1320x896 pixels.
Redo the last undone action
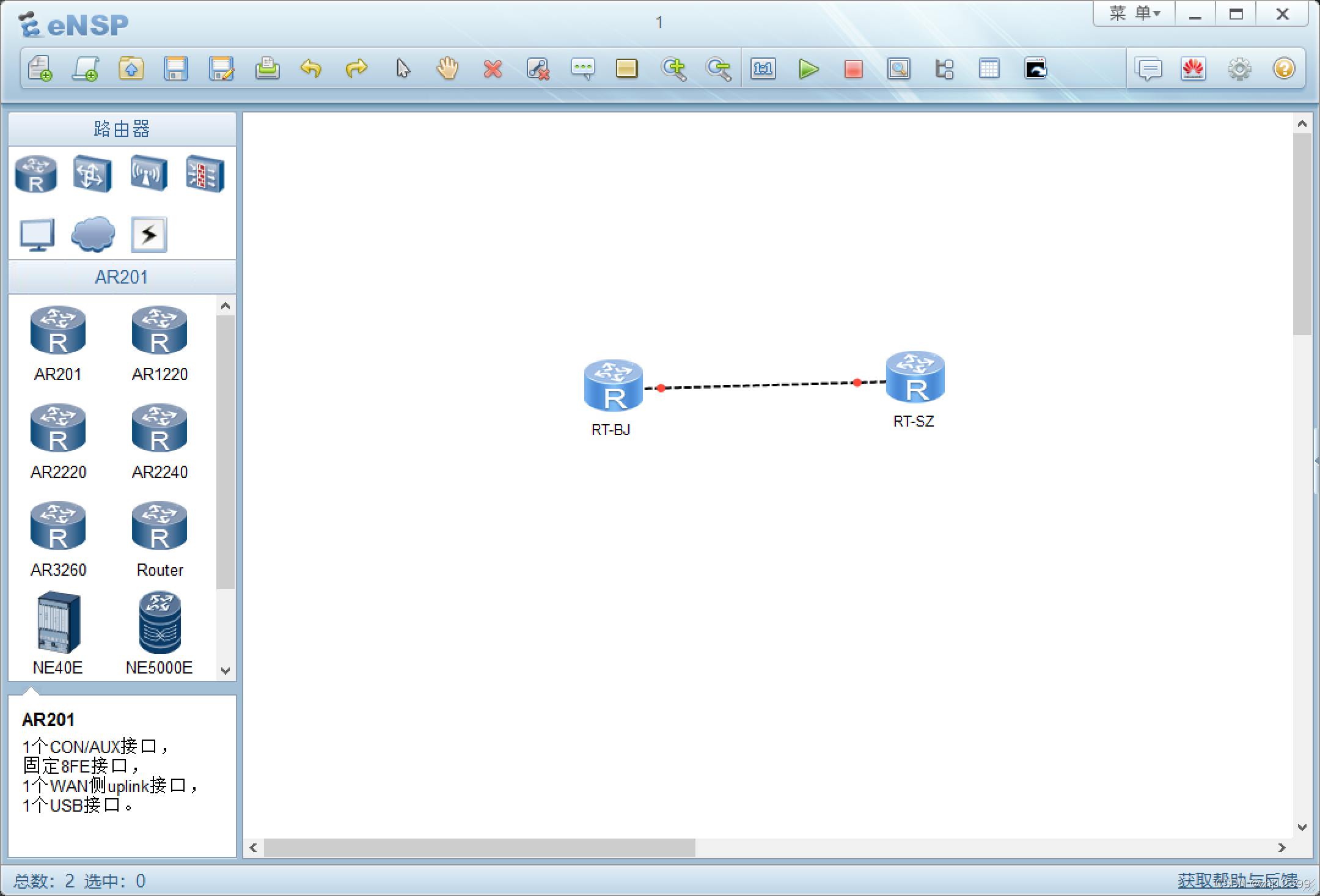point(356,68)
